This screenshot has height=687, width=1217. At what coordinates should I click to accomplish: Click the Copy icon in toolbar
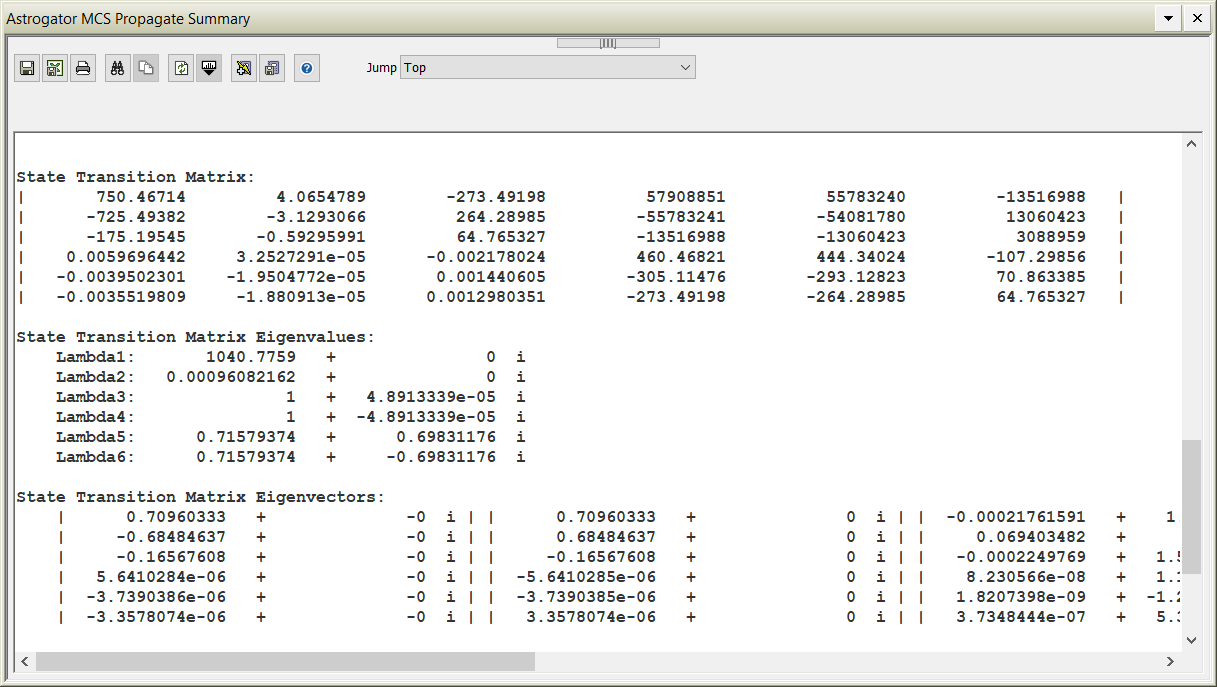[146, 69]
